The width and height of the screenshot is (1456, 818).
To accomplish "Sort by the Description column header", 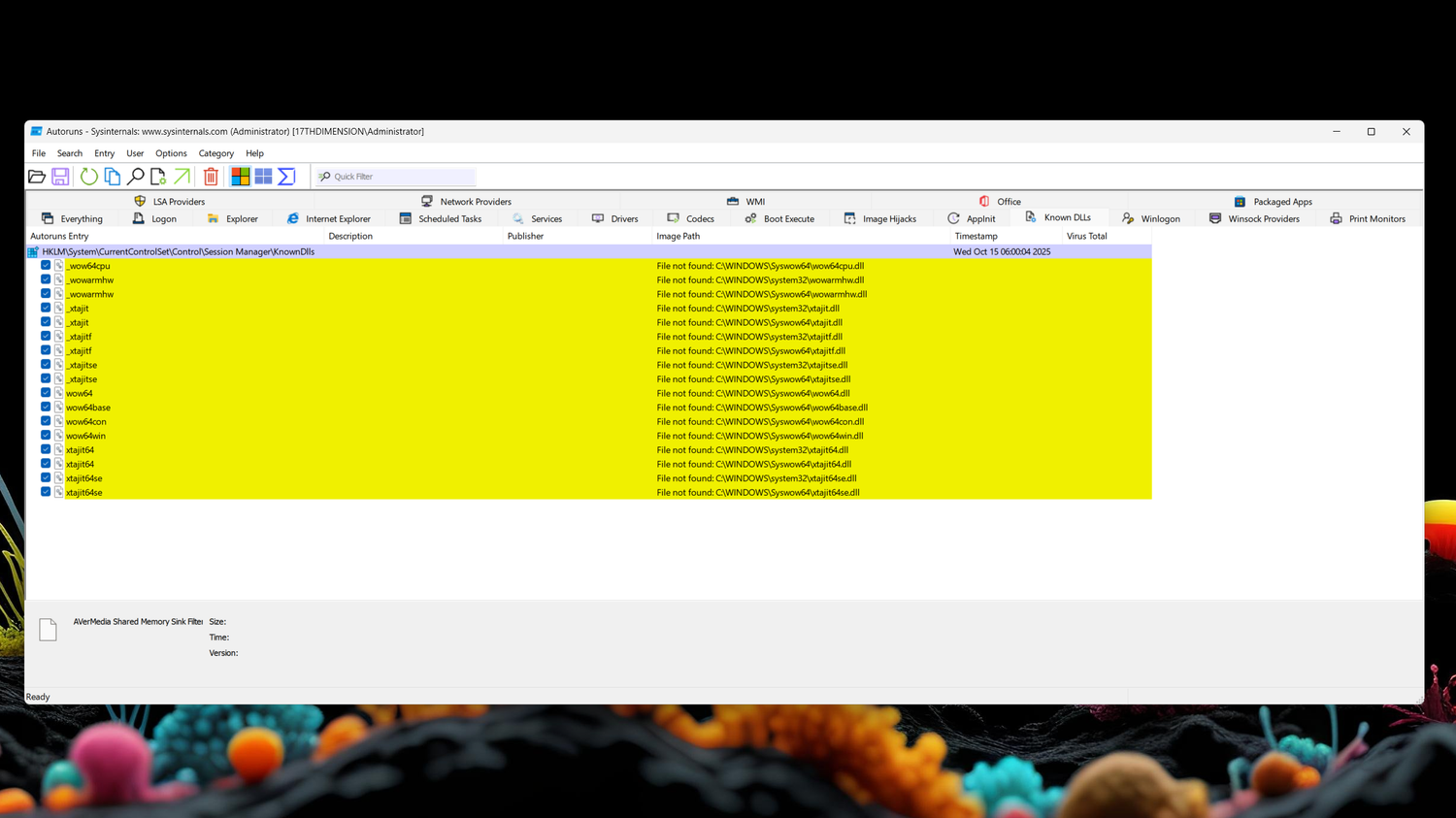I will [414, 236].
